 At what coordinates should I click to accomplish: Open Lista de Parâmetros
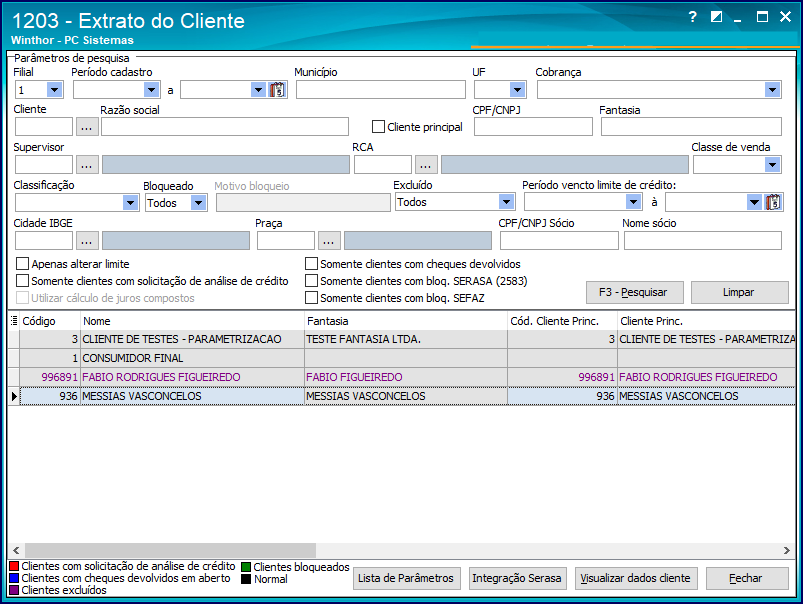407,578
